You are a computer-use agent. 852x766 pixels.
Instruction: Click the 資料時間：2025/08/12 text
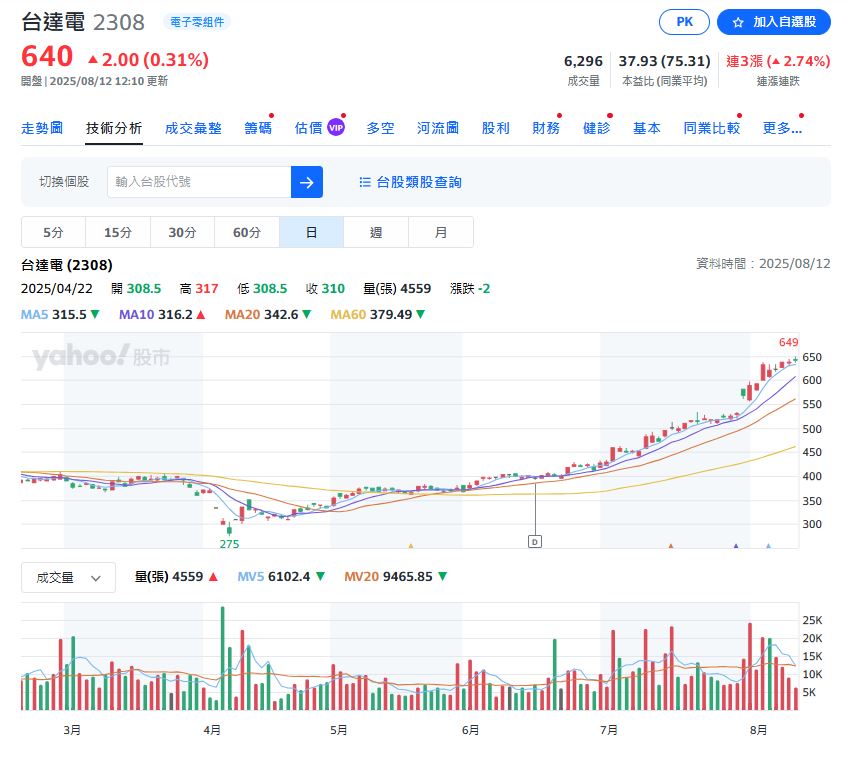(x=763, y=264)
